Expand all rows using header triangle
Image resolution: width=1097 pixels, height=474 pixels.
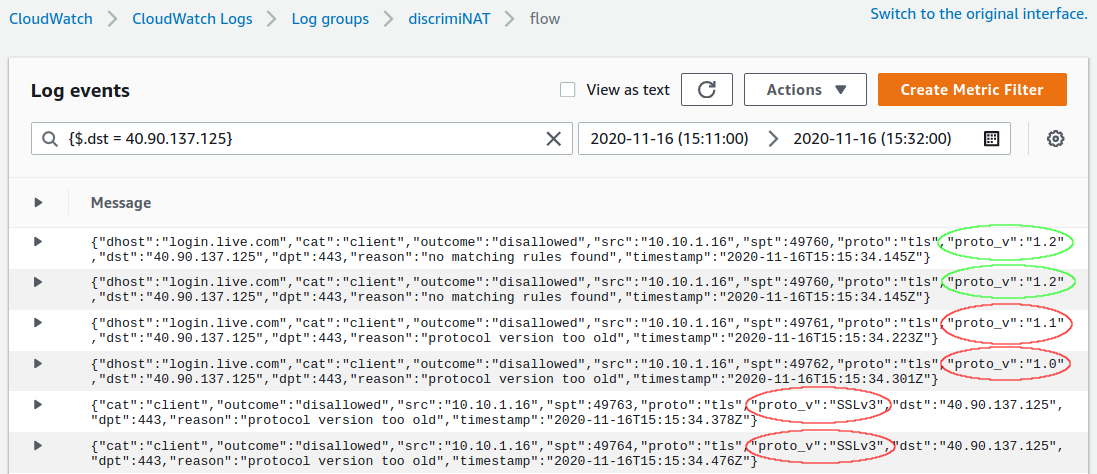[x=38, y=203]
